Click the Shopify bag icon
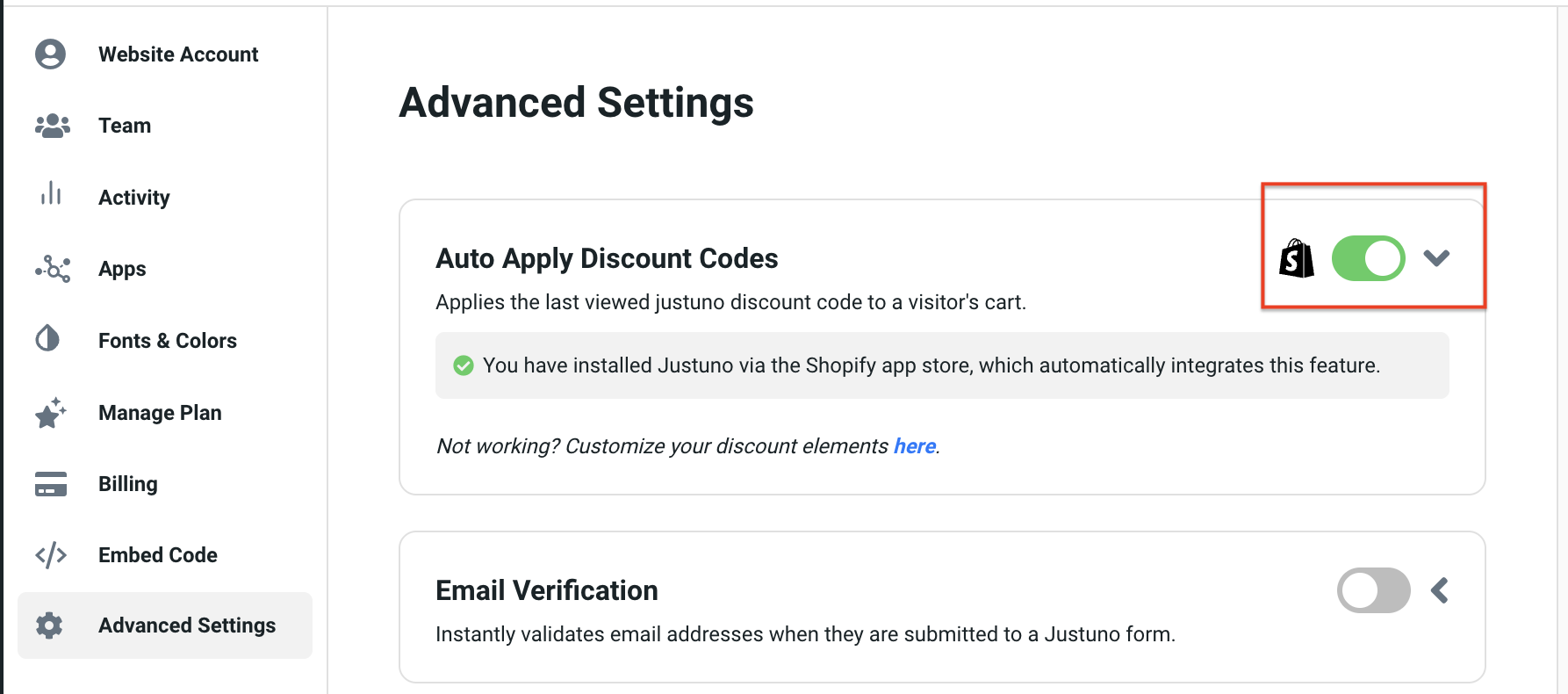The image size is (1568, 694). click(1297, 259)
